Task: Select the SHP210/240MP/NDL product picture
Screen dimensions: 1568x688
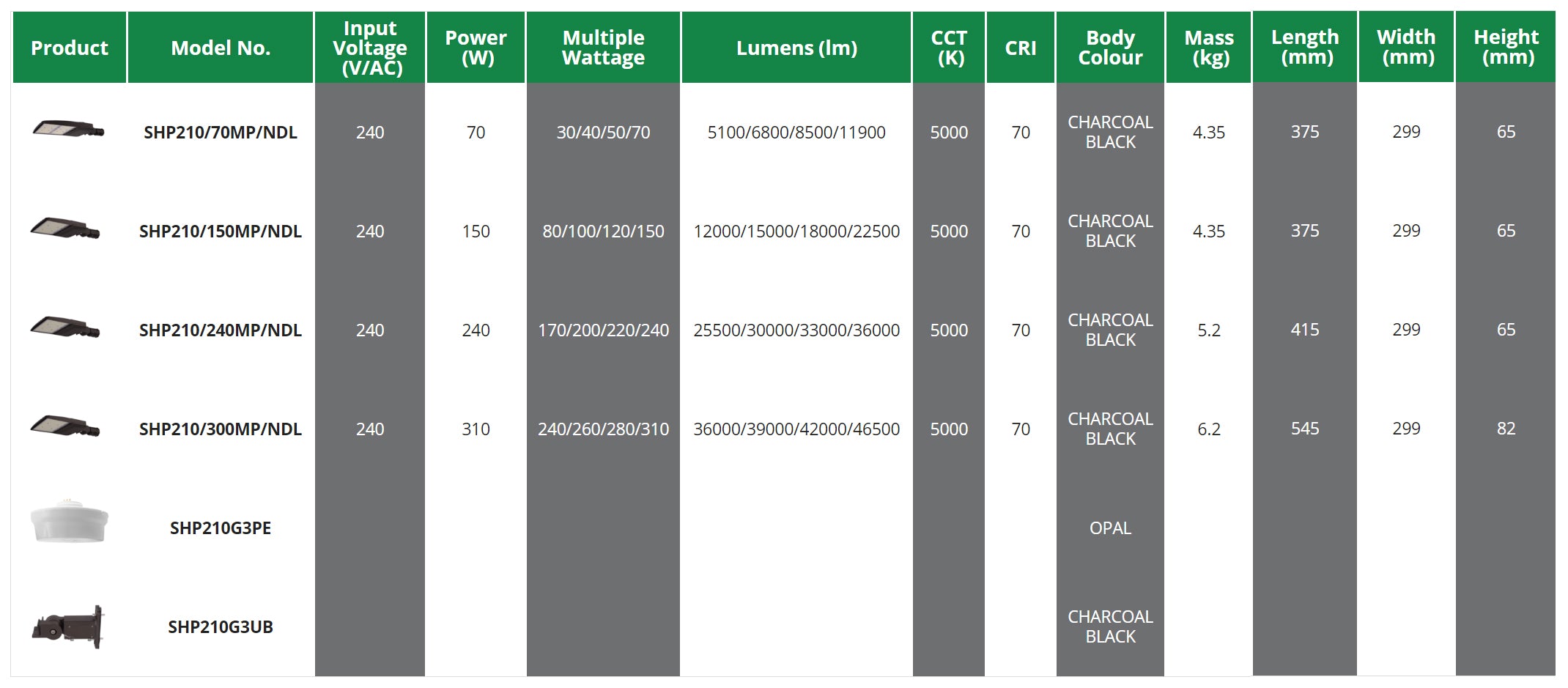Action: [65, 328]
